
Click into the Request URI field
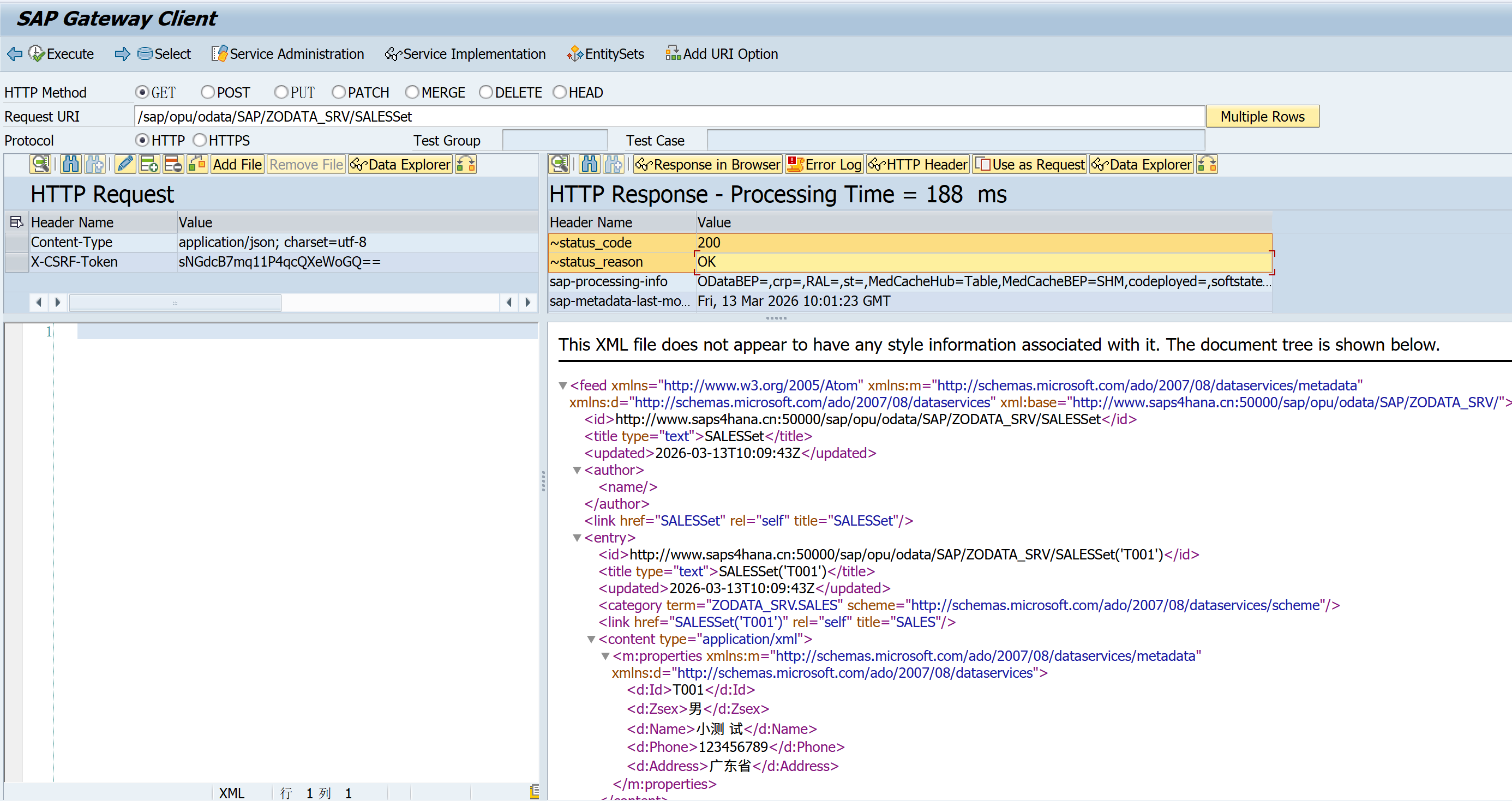[x=669, y=117]
